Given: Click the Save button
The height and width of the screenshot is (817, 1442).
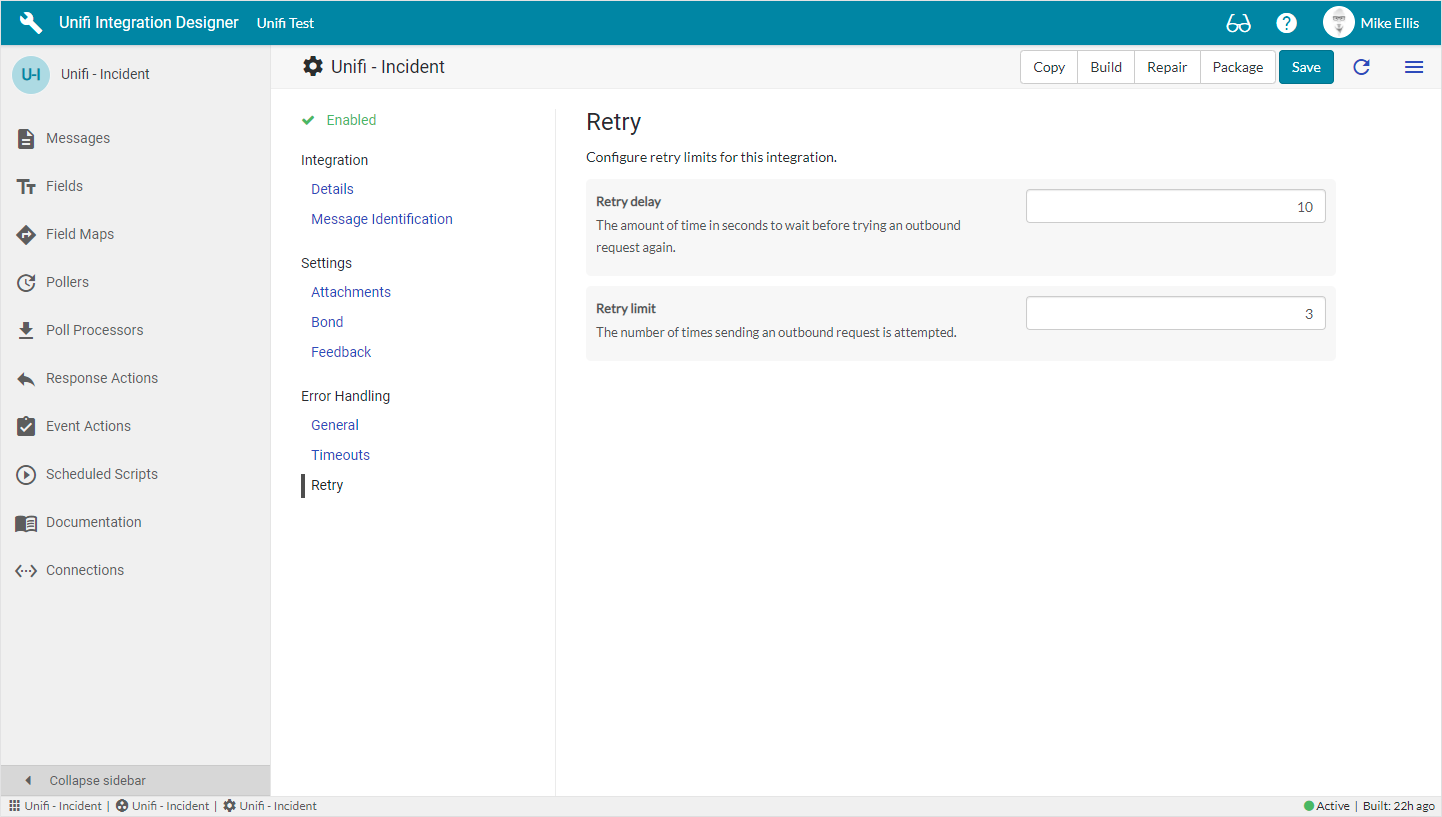Looking at the screenshot, I should [1305, 67].
